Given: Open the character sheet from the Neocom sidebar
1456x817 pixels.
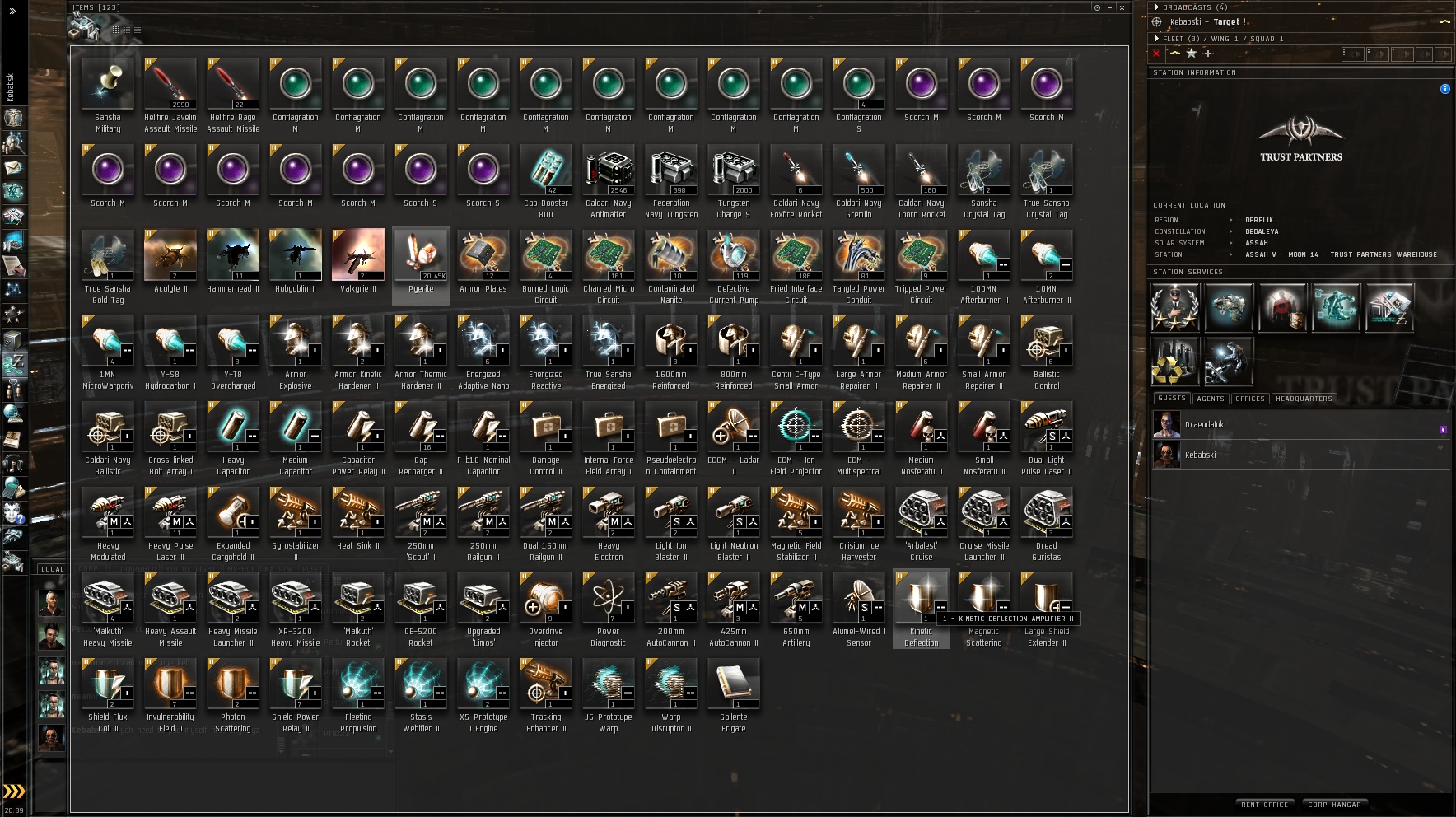Looking at the screenshot, I should pyautogui.click(x=13, y=117).
